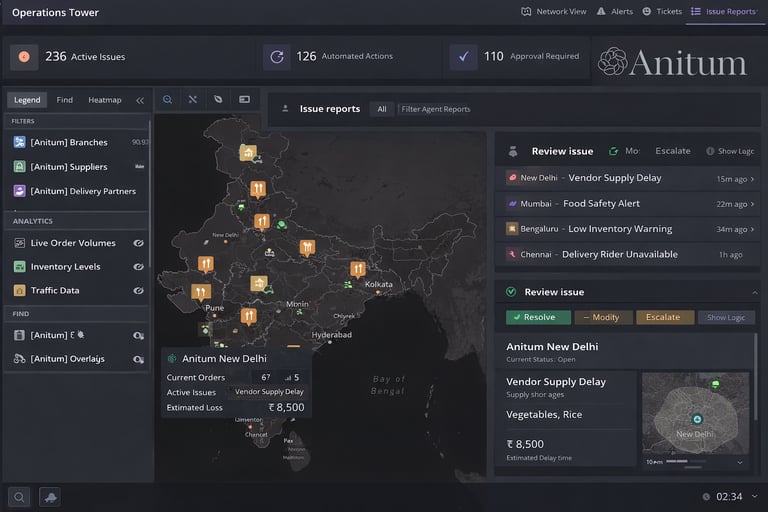Click the Show Logic button below
This screenshot has height=512, width=768.
726,317
